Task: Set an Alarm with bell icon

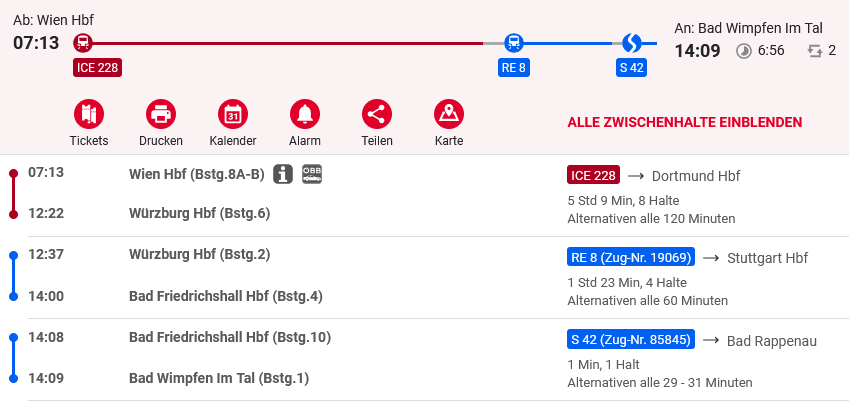Action: pyautogui.click(x=305, y=114)
